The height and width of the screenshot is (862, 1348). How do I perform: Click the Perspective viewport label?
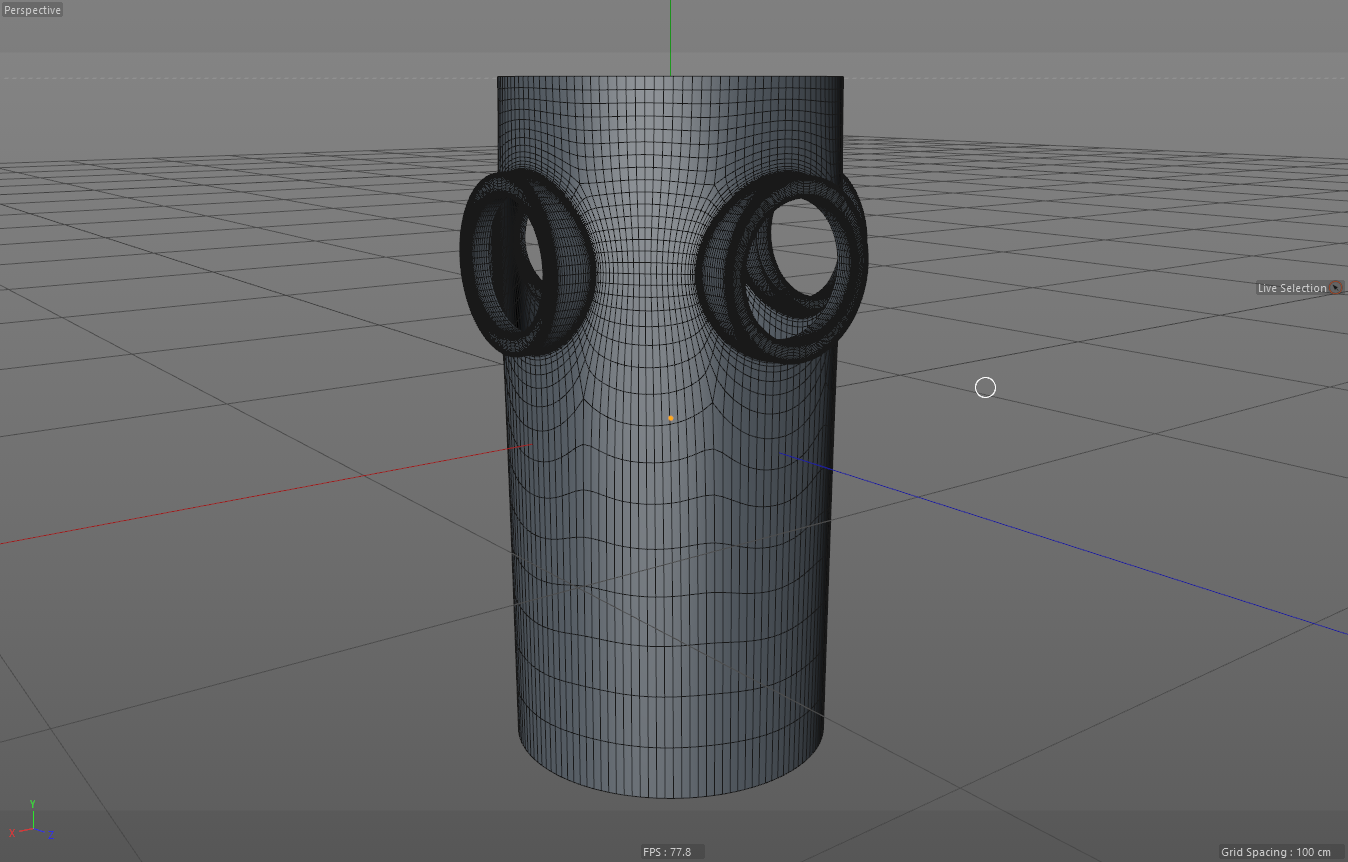[32, 10]
